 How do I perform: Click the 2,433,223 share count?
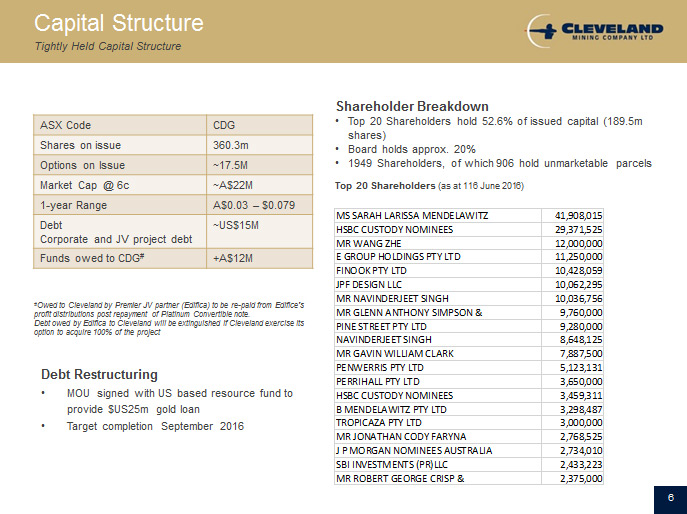point(581,464)
